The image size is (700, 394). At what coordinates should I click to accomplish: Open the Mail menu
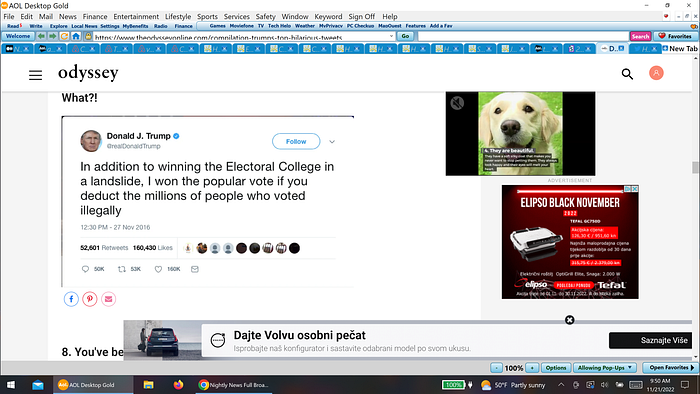[46, 17]
